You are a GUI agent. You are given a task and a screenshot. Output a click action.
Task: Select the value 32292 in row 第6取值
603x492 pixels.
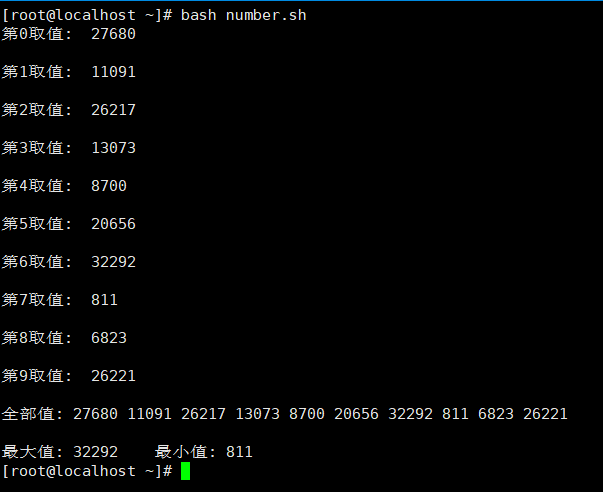113,262
